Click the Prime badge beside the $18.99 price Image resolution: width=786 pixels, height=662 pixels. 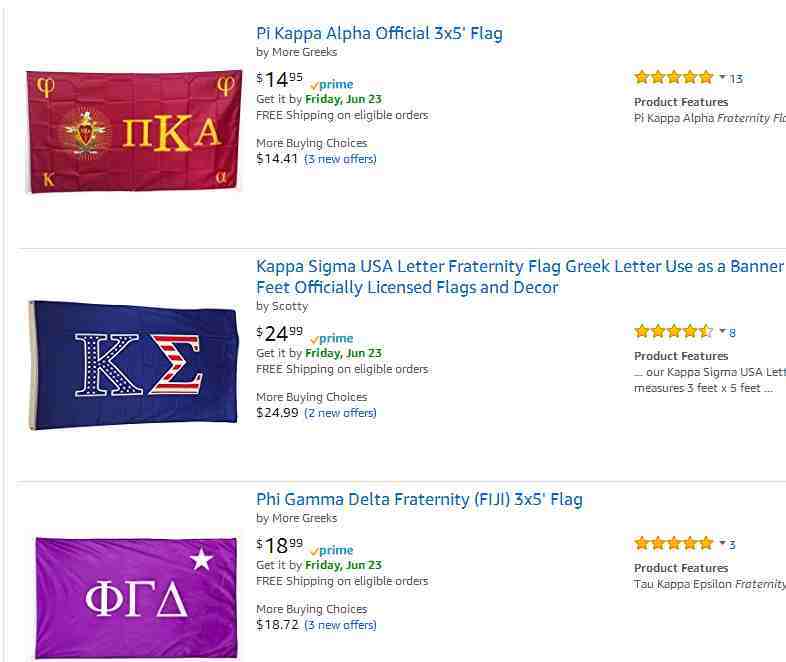(332, 550)
